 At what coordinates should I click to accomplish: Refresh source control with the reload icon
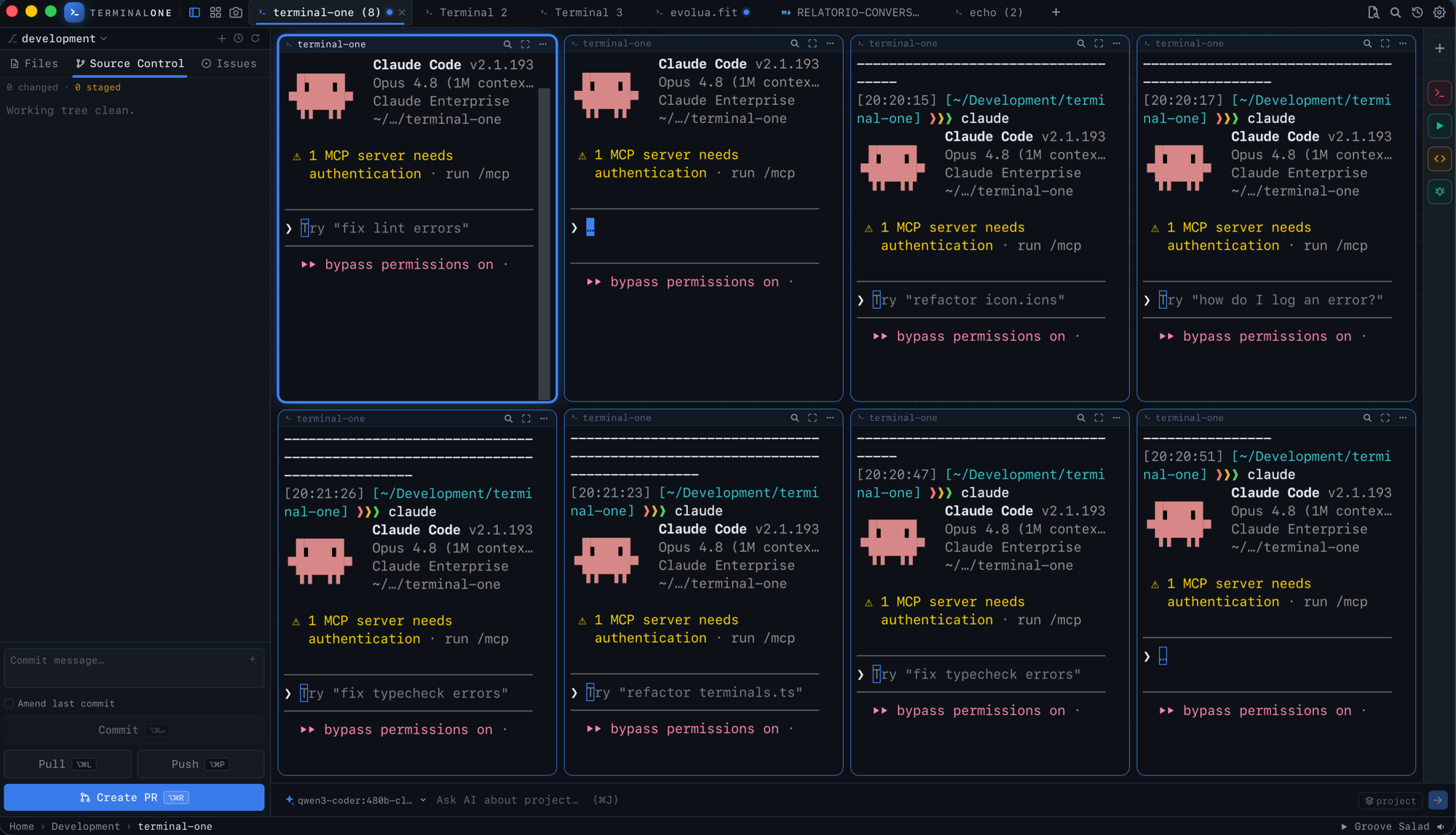coord(256,38)
